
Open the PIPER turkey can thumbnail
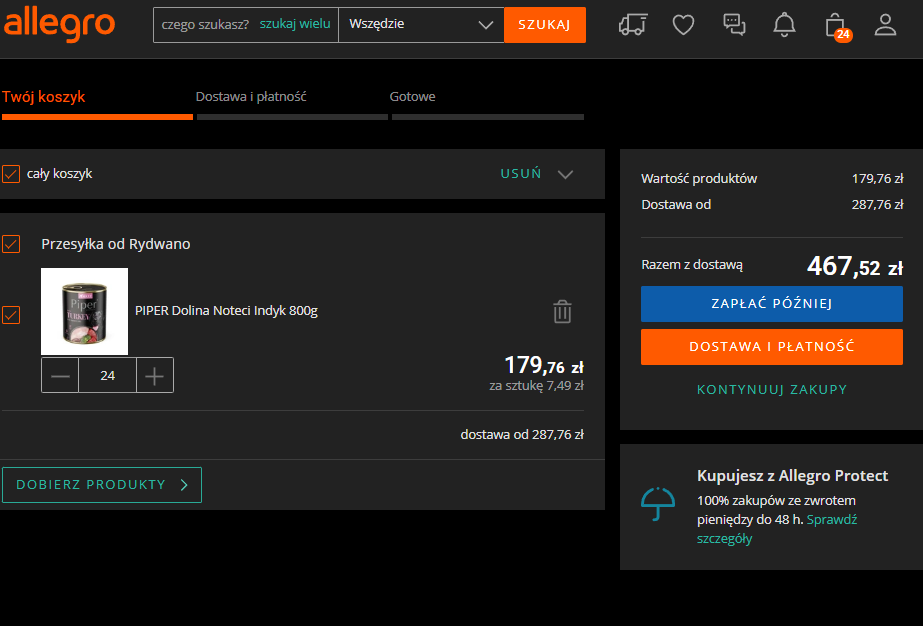coord(84,312)
